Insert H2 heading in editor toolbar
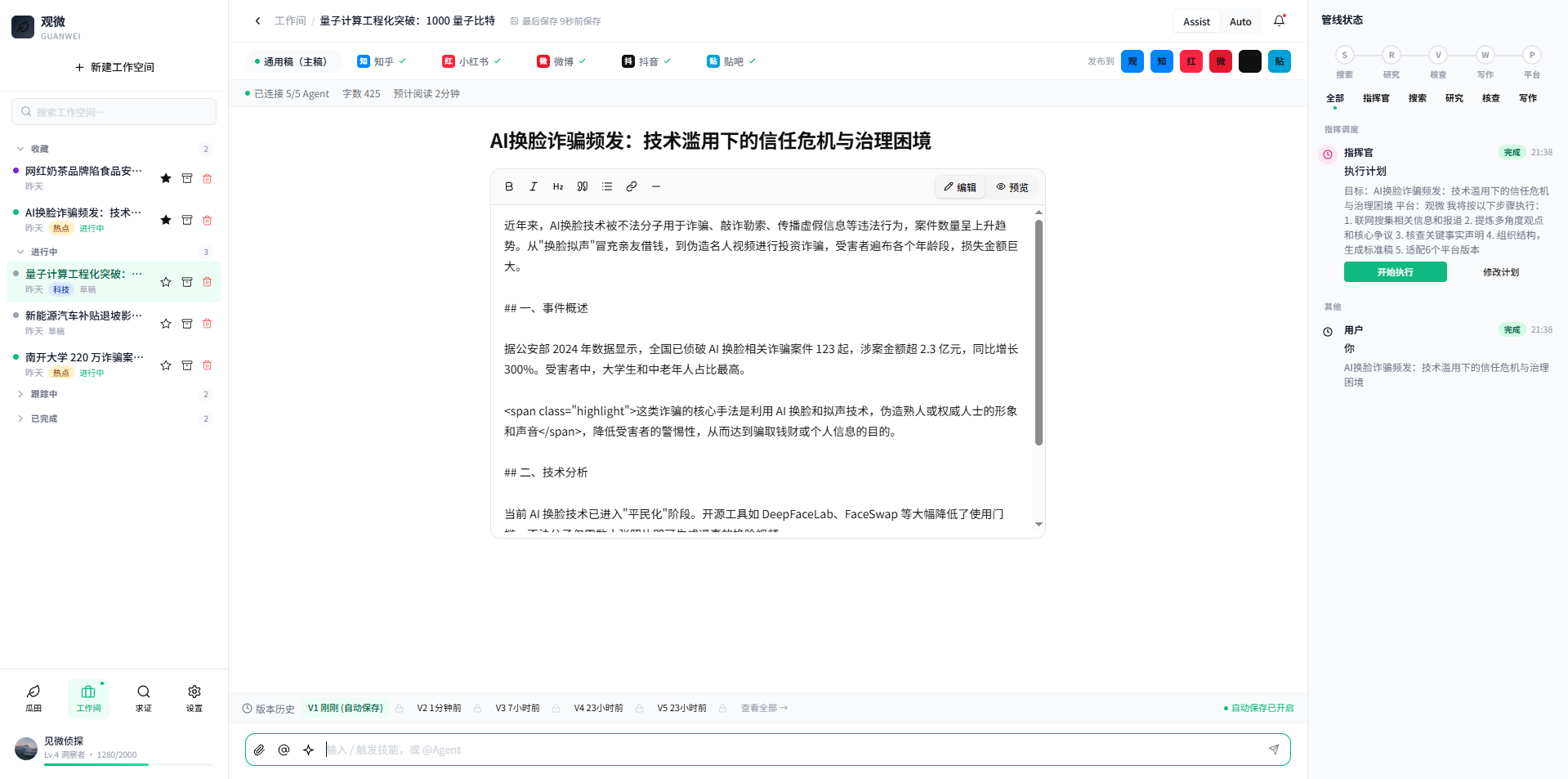The width and height of the screenshot is (1568, 779). click(558, 186)
